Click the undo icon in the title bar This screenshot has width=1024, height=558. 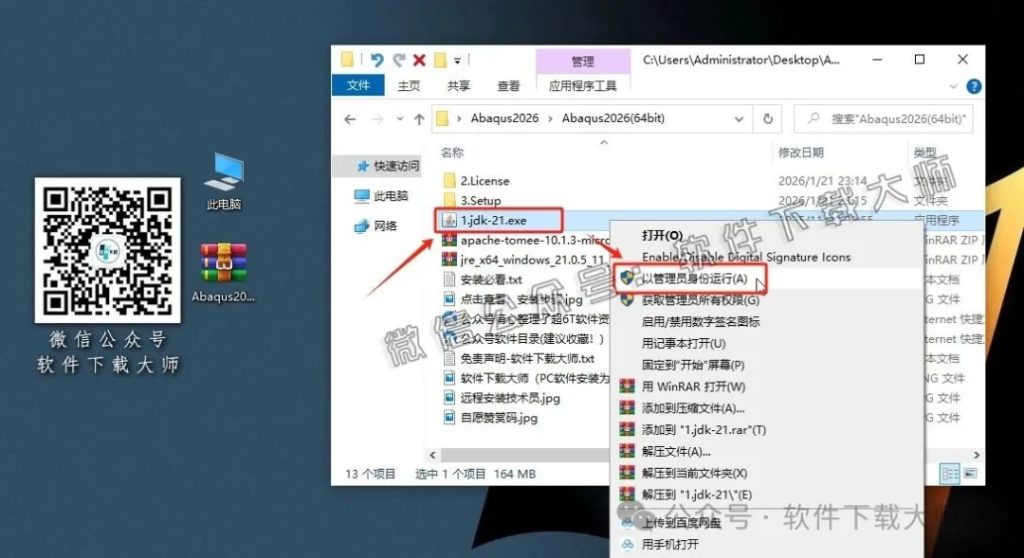pyautogui.click(x=377, y=60)
